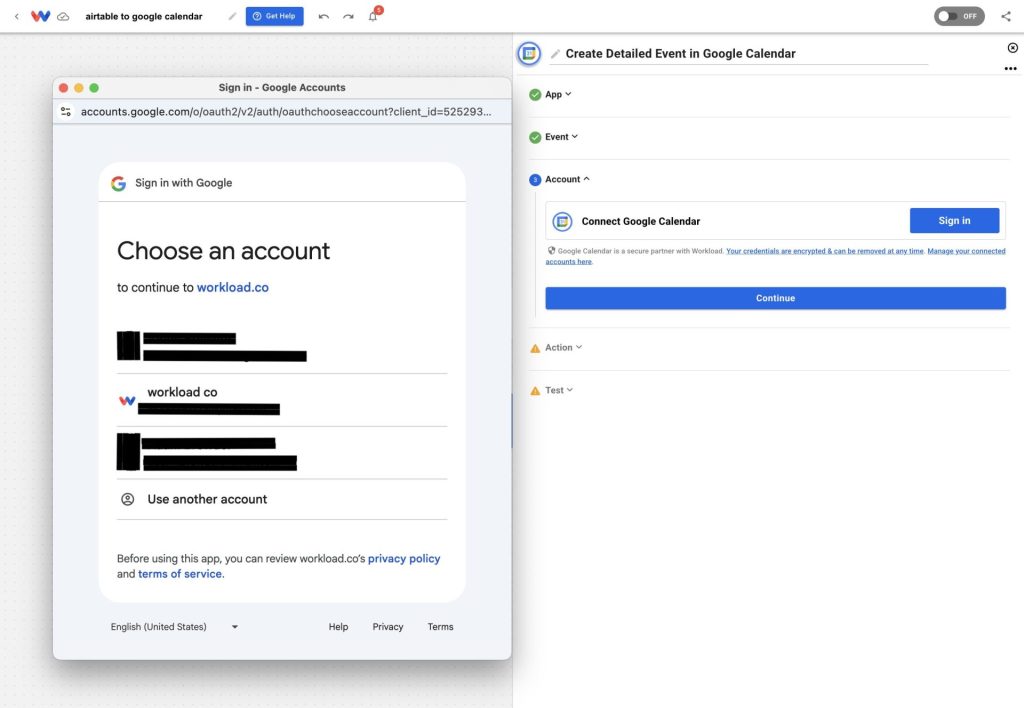Image resolution: width=1024 pixels, height=708 pixels.
Task: Click the cloud save status icon
Action: coord(63,16)
